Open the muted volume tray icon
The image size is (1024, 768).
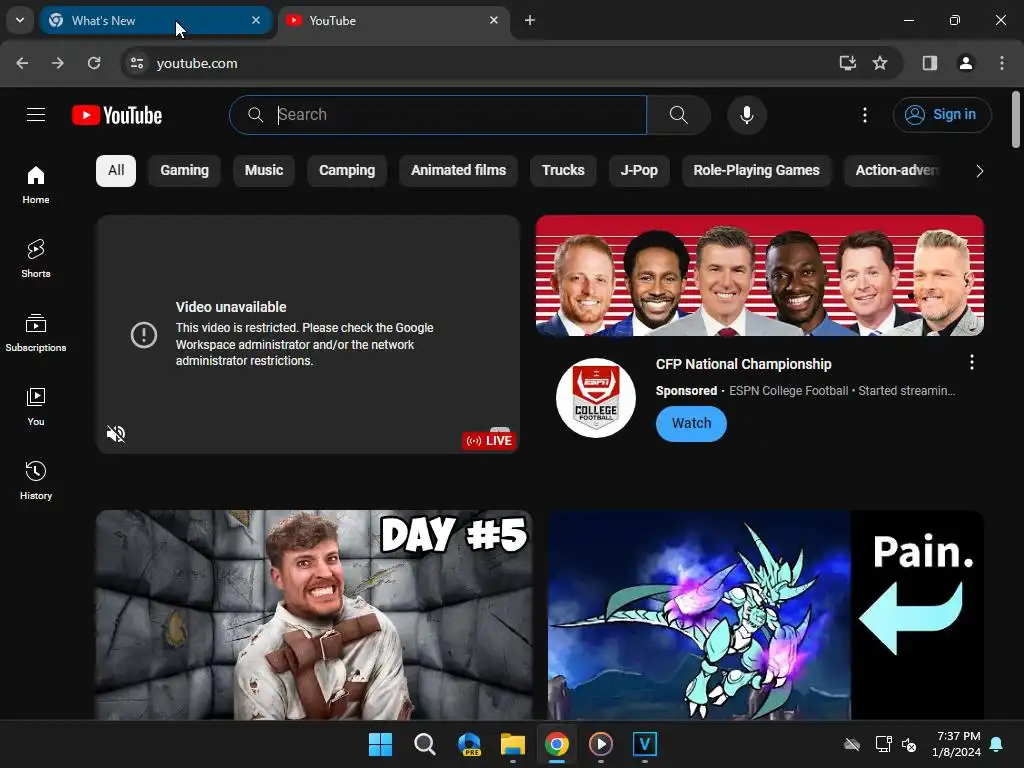[x=909, y=744]
